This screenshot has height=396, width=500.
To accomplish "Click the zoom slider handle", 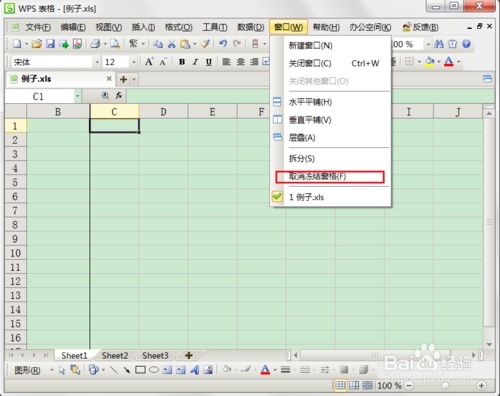I will click(445, 385).
